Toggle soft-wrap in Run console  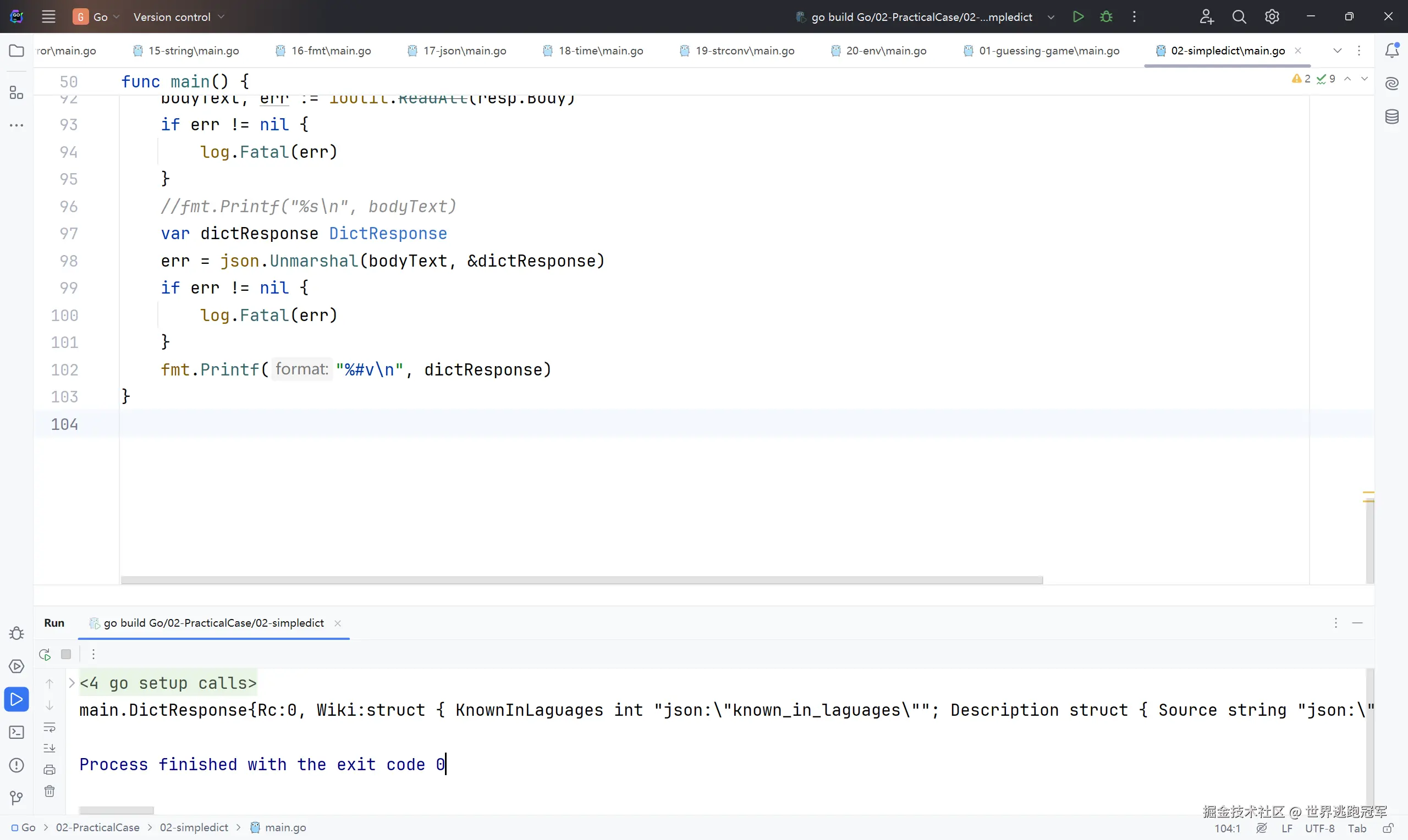(50, 727)
